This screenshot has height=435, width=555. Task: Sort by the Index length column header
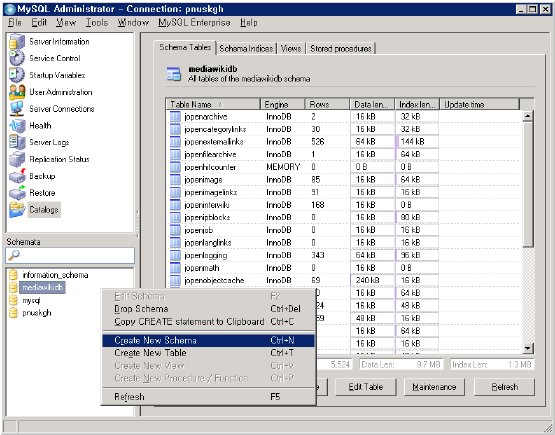pyautogui.click(x=417, y=104)
